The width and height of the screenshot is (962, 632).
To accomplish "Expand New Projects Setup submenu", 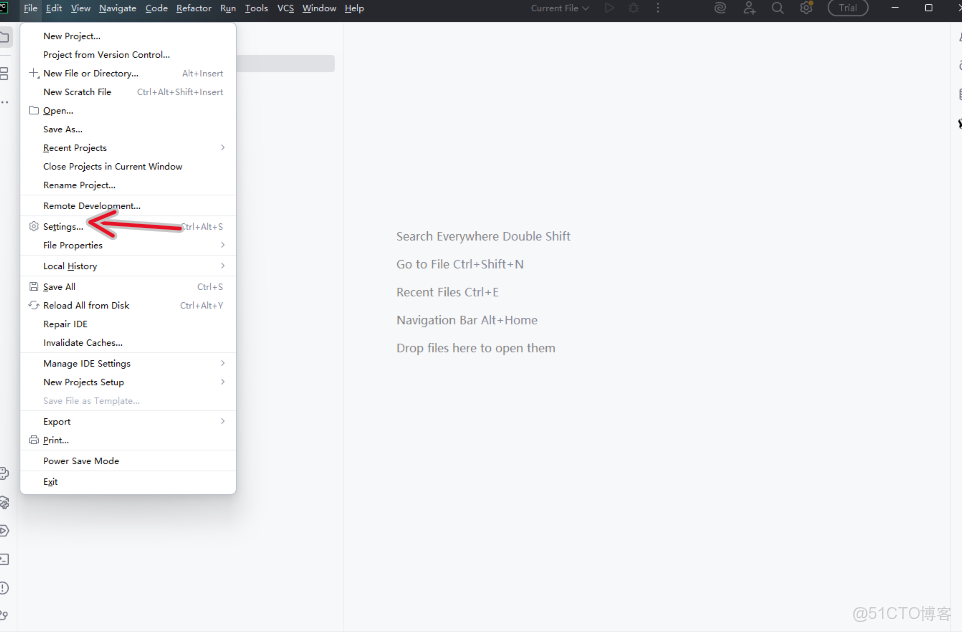I will [128, 382].
